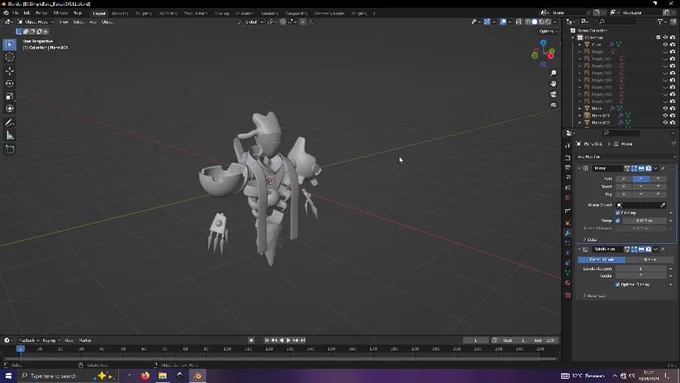Toggle Mirror Axis X button
This screenshot has height=383, width=680.
pos(624,179)
